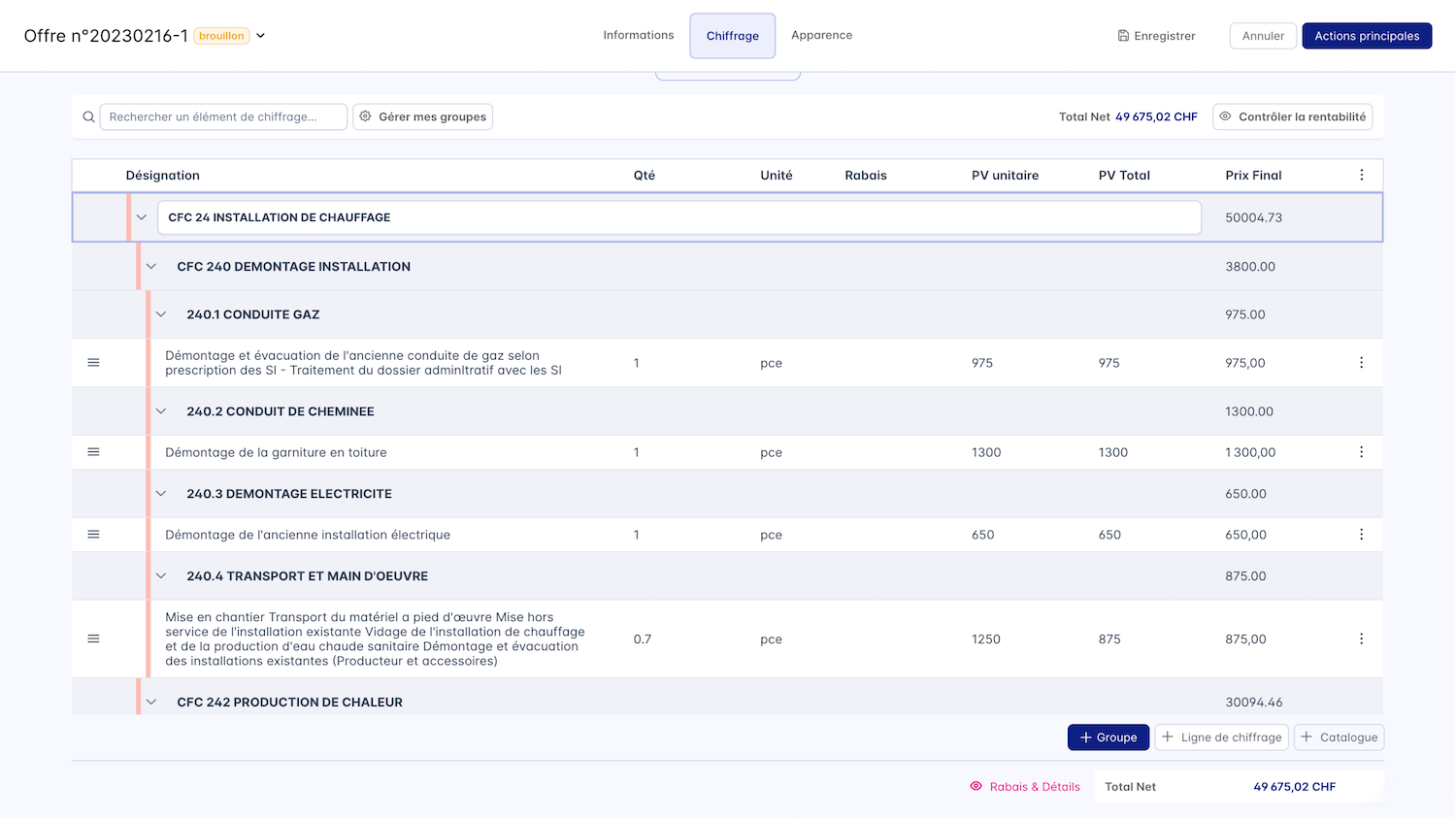Viewport: 1456px width, 819px height.
Task: Collapse the CFC 242 PRODUCTION DE CHALEUR group
Action: pyautogui.click(x=151, y=702)
